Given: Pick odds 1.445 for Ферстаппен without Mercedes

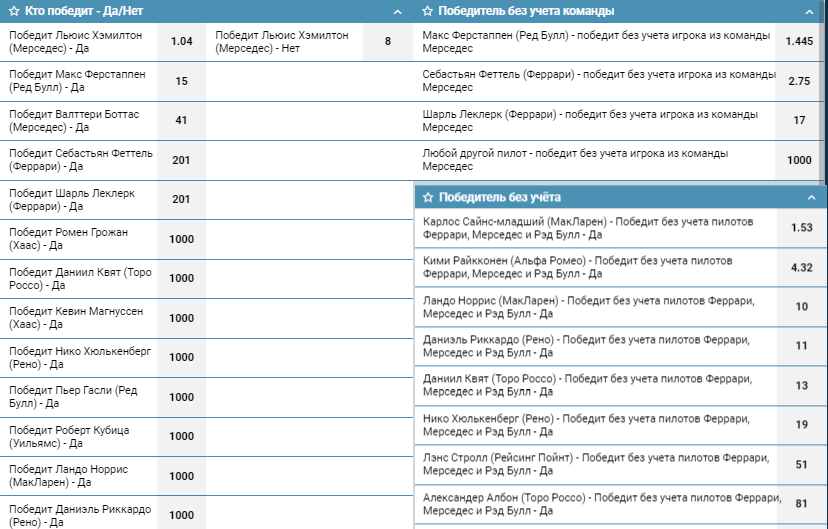Looking at the screenshot, I should [x=799, y=42].
